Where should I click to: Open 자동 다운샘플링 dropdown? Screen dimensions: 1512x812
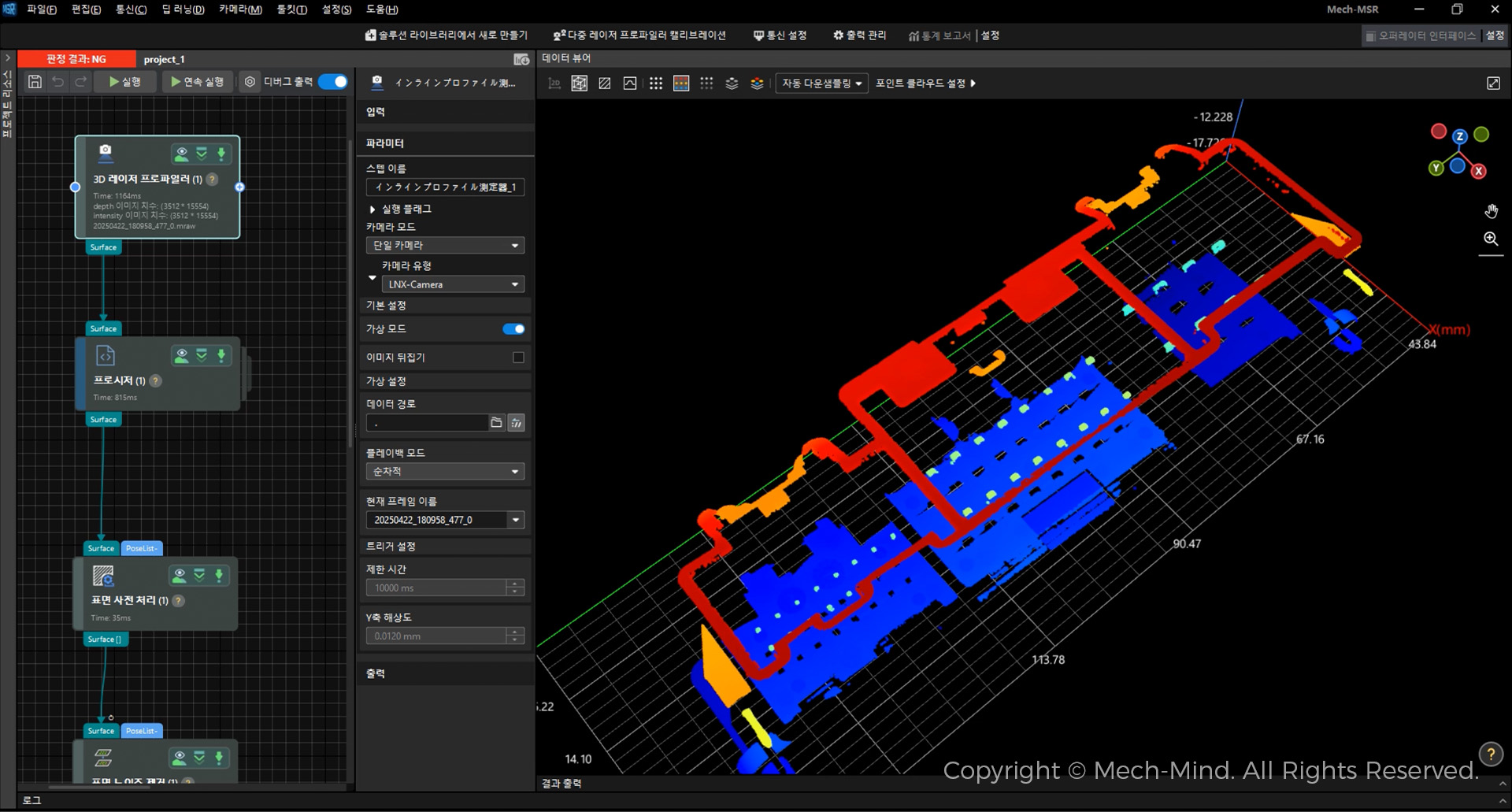[x=821, y=83]
